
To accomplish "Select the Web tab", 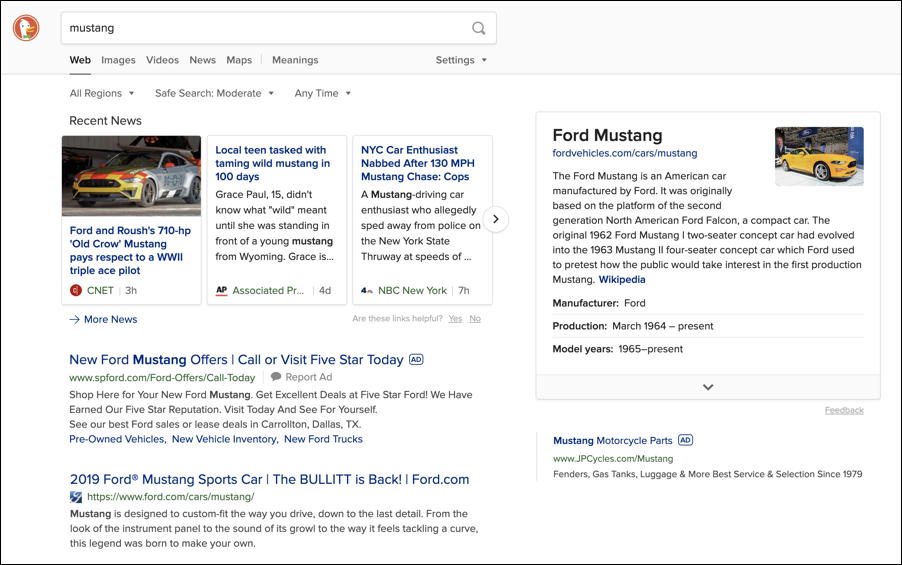I will tap(80, 60).
